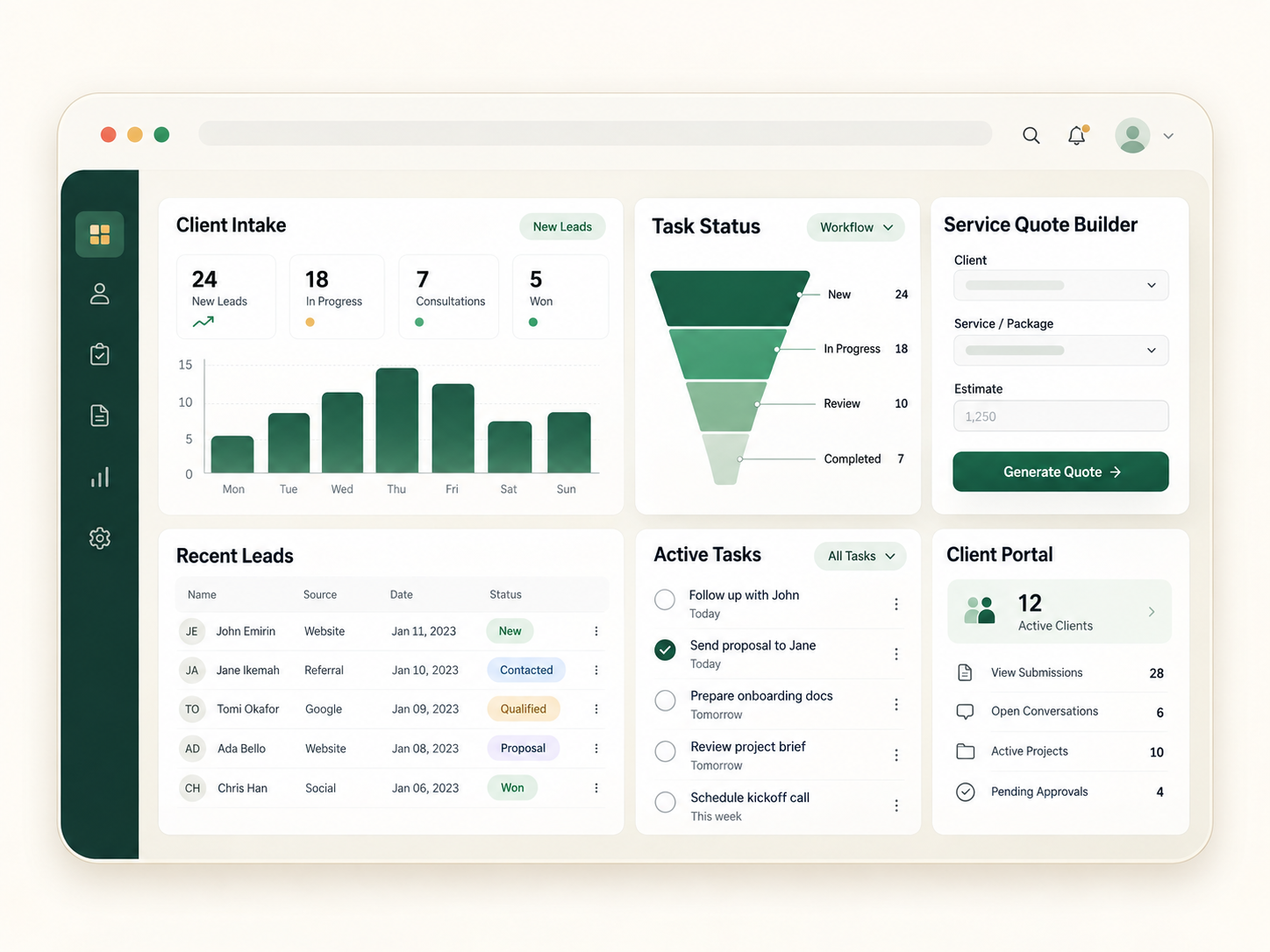Image resolution: width=1270 pixels, height=952 pixels.
Task: Open the settings gear icon in sidebar
Action: 100,538
